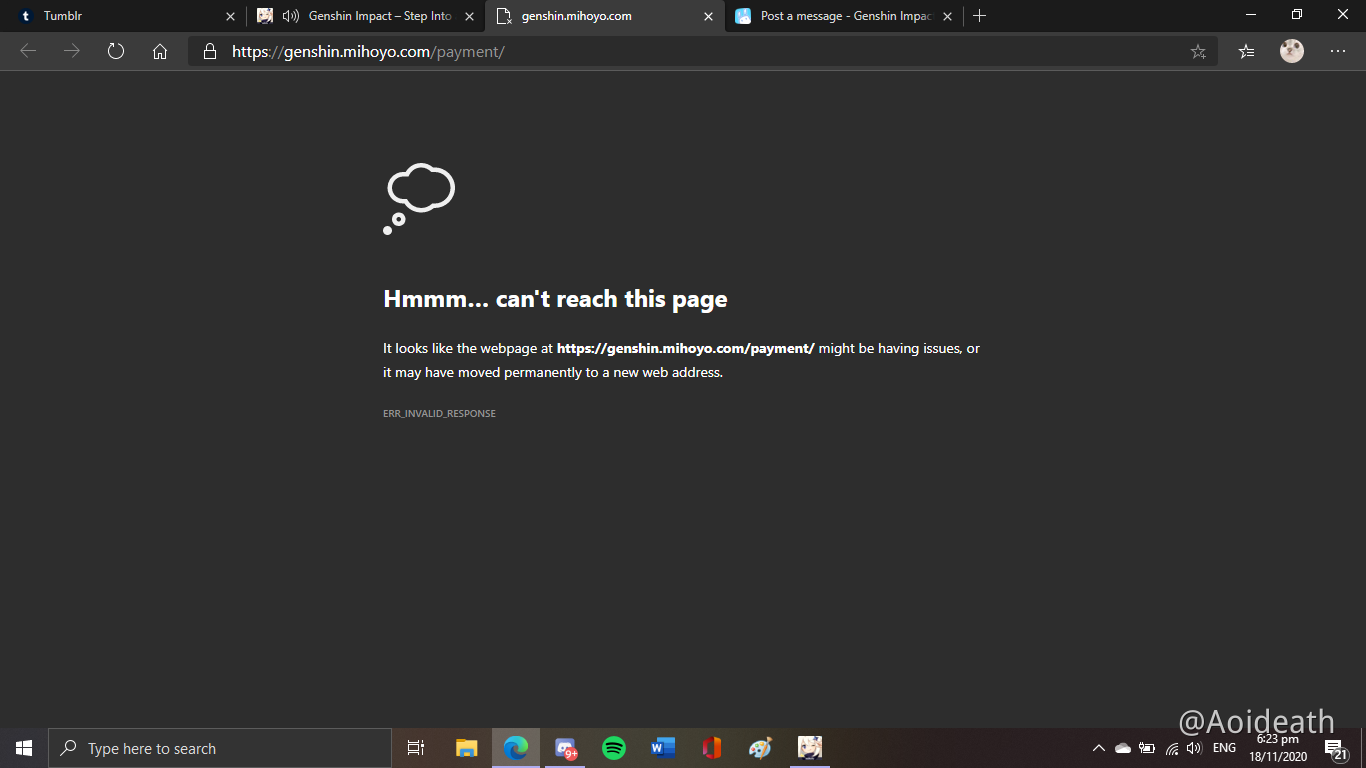Close the genshin.mihoyo.com tab
Viewport: 1366px width, 768px height.
[708, 16]
